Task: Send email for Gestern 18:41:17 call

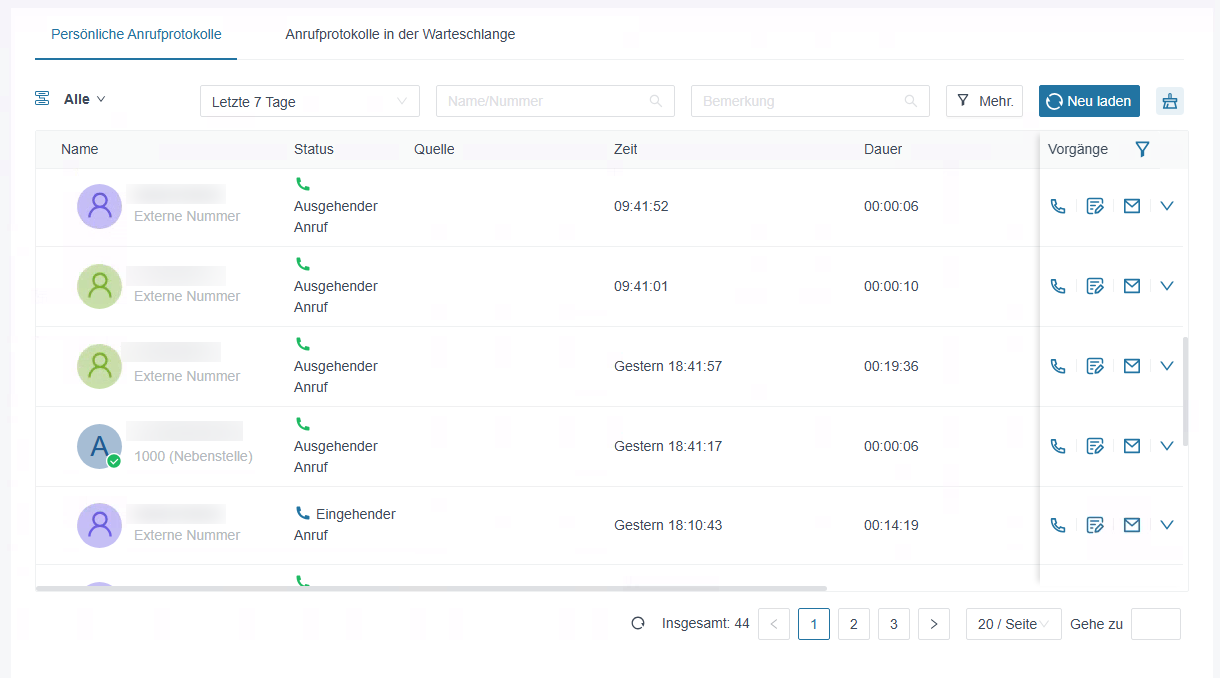Action: (1132, 446)
